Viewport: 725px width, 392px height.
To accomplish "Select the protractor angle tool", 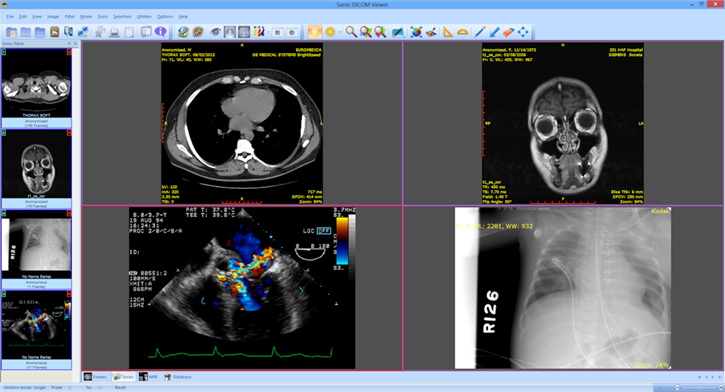I will click(x=462, y=32).
